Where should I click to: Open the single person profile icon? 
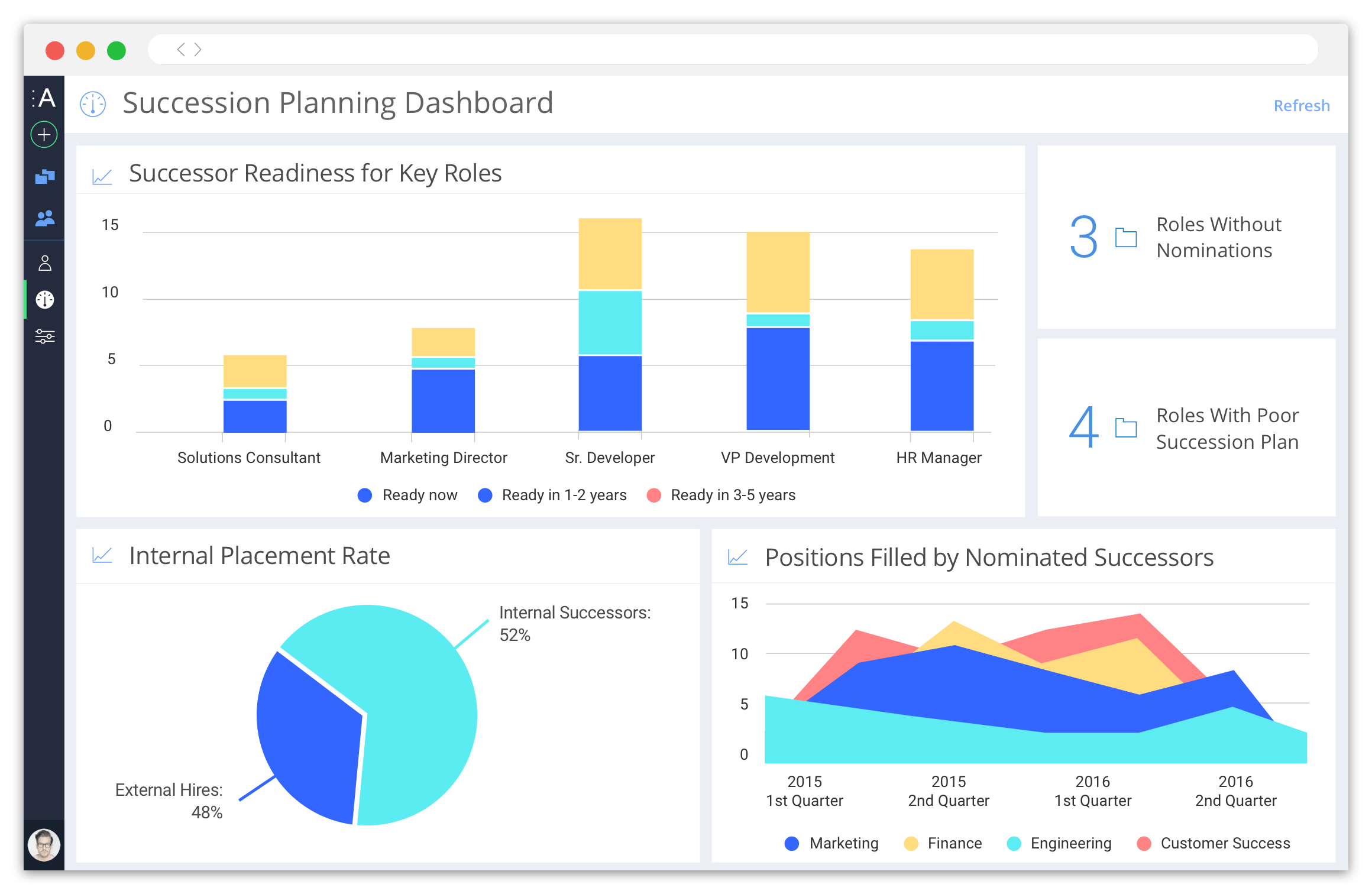click(45, 263)
